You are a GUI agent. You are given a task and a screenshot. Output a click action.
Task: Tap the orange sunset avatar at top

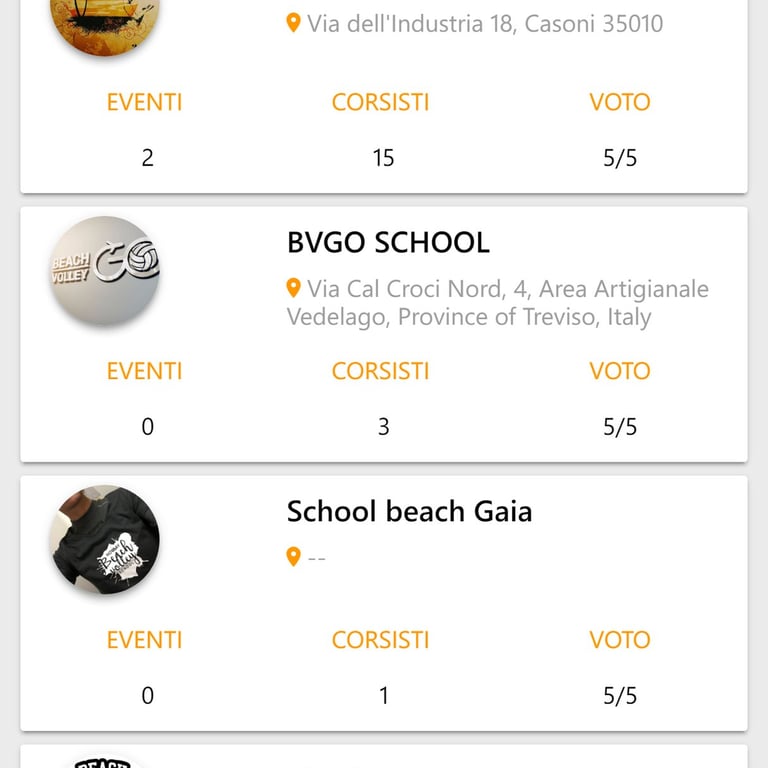(104, 22)
